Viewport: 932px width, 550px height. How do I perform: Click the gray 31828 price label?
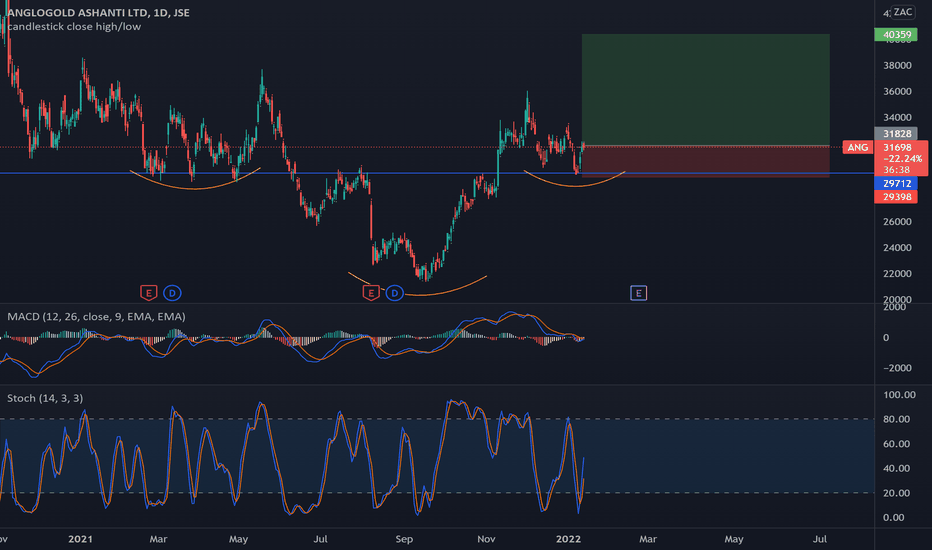(896, 134)
